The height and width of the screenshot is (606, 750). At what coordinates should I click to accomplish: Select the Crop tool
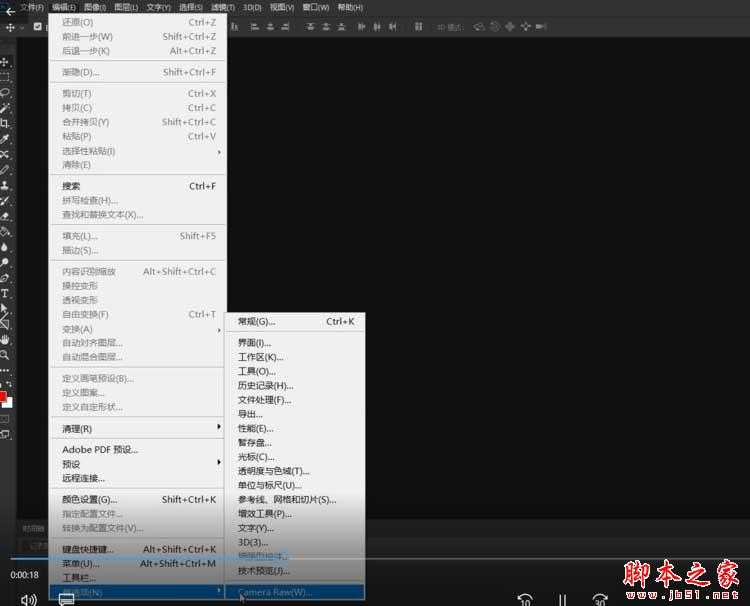pyautogui.click(x=5, y=123)
